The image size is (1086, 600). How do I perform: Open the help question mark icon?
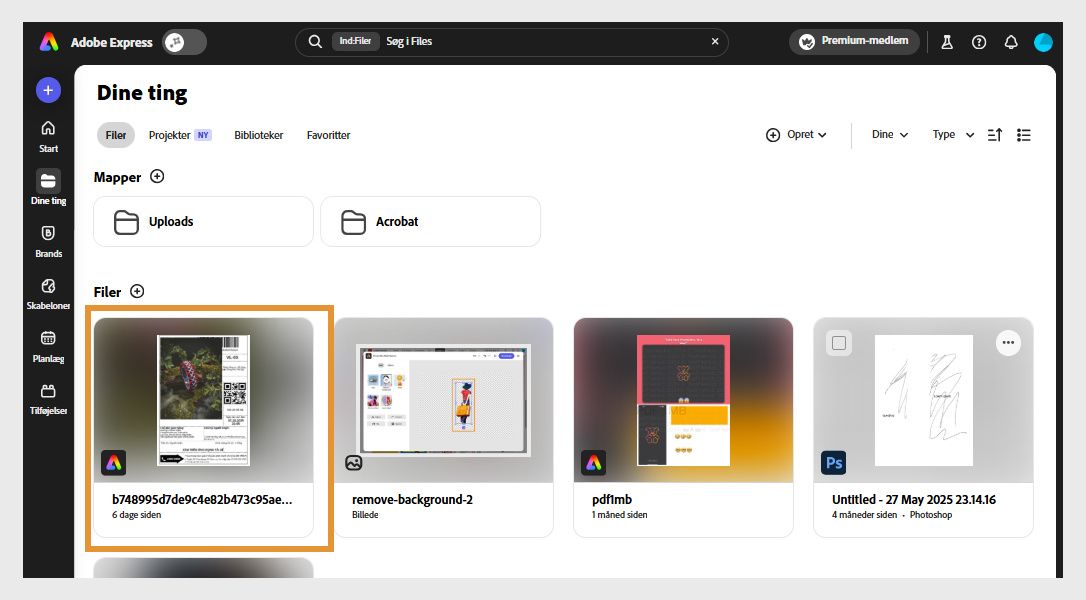pos(979,42)
